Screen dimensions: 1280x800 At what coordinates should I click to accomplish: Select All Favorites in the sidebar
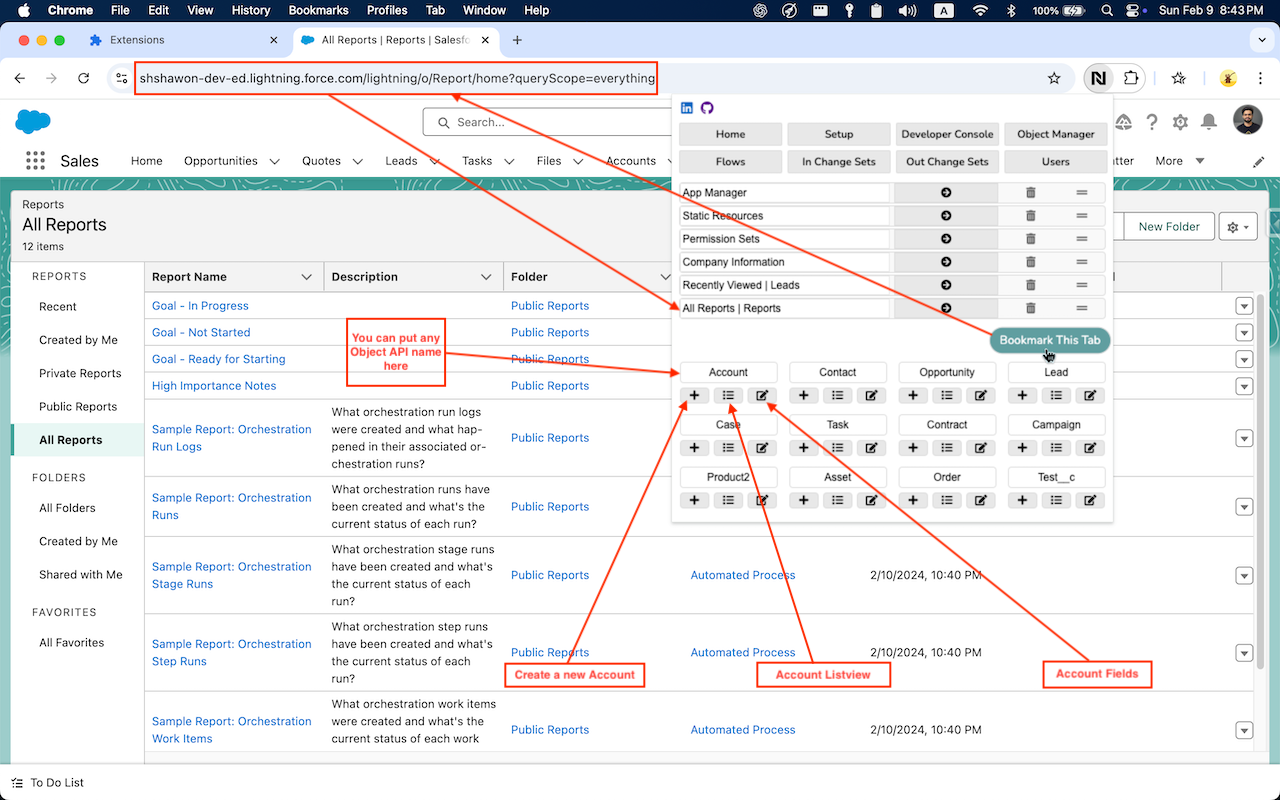click(x=72, y=643)
